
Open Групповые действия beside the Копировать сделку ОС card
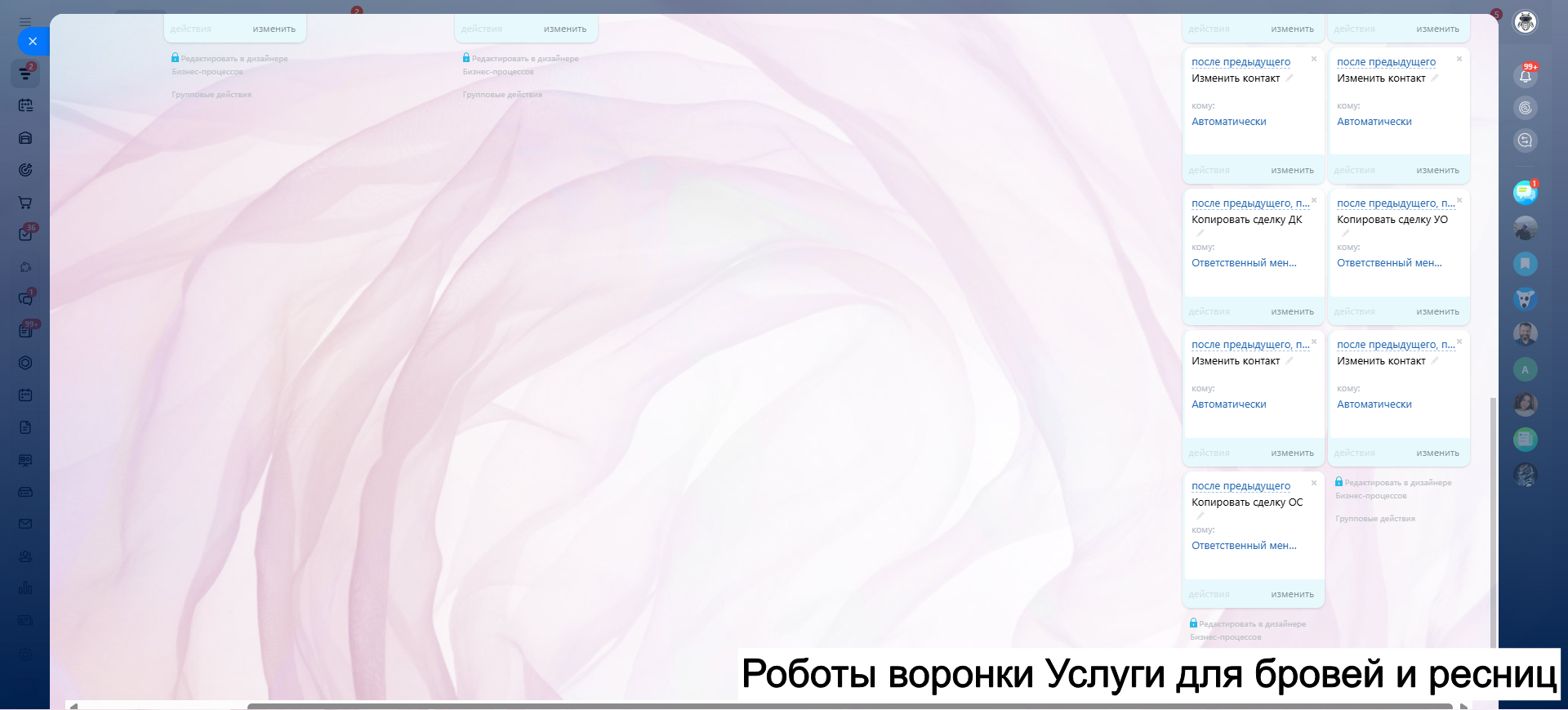[1375, 519]
